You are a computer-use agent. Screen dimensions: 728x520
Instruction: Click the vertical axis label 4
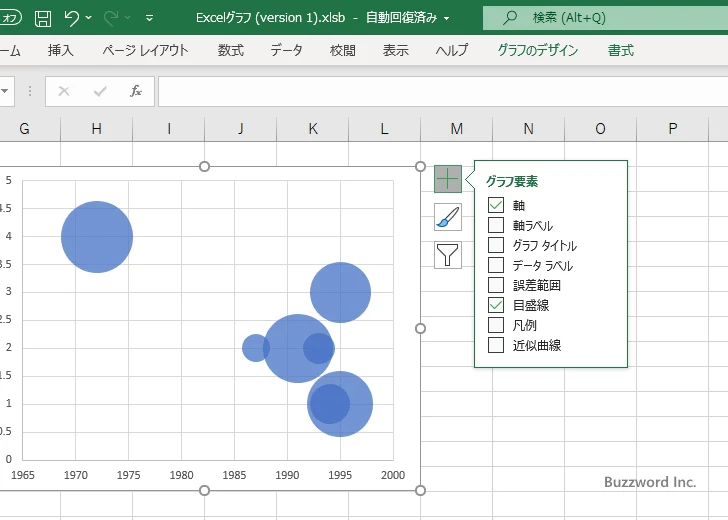click(x=8, y=236)
